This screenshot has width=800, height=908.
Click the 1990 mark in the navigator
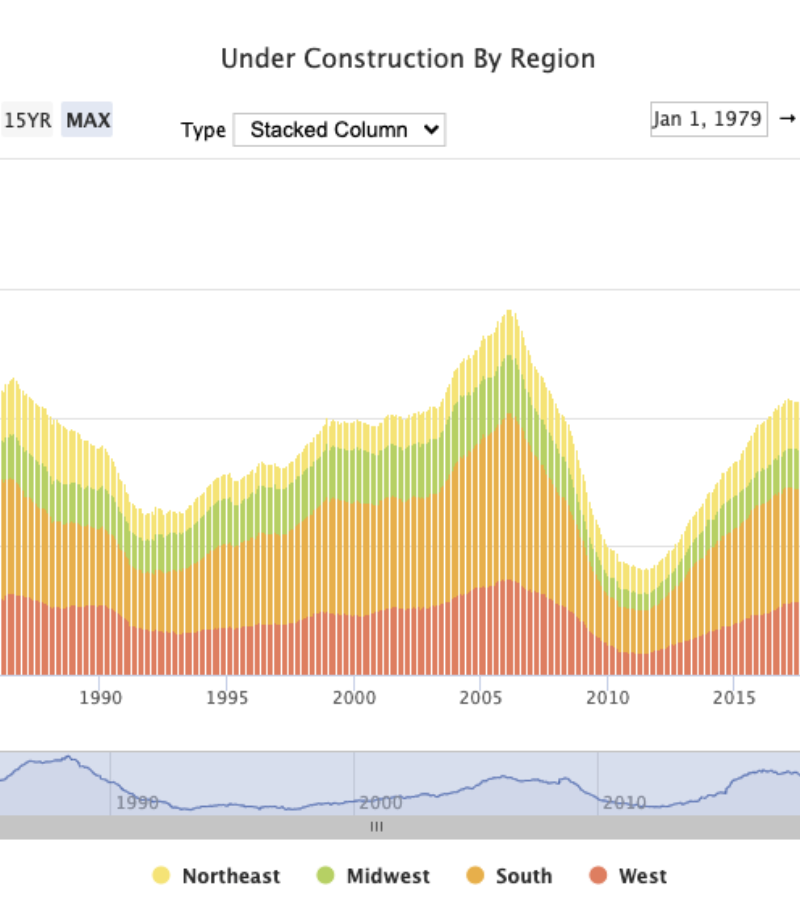[137, 802]
